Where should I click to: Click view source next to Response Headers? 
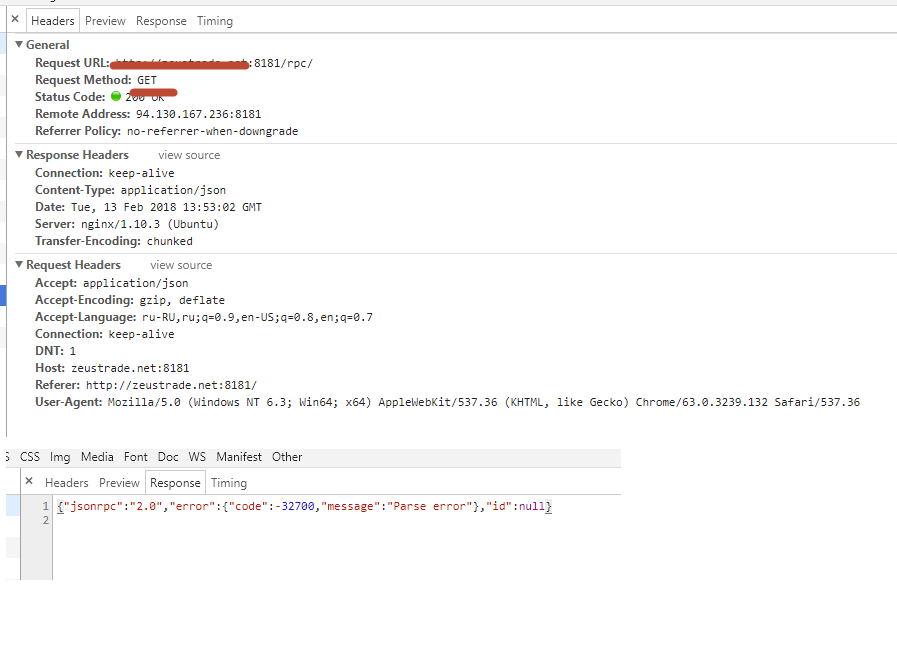click(189, 155)
